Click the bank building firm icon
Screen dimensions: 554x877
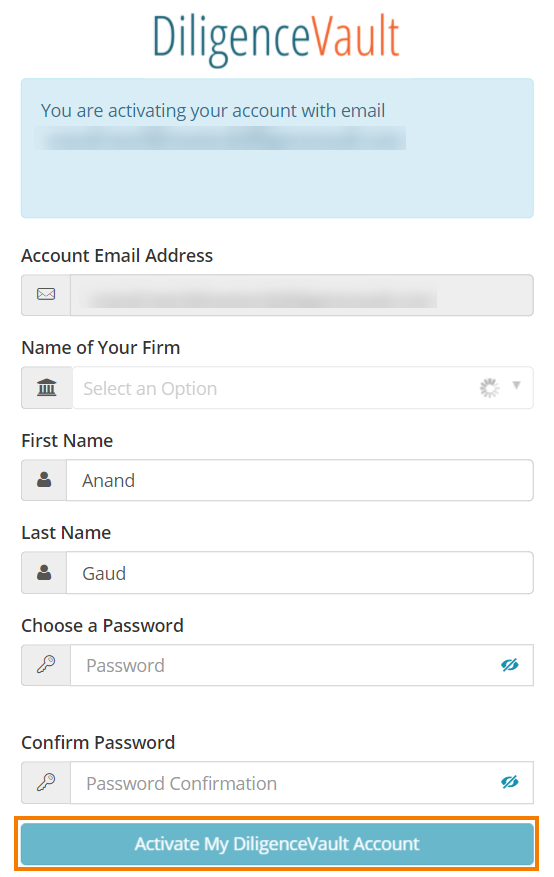point(46,387)
